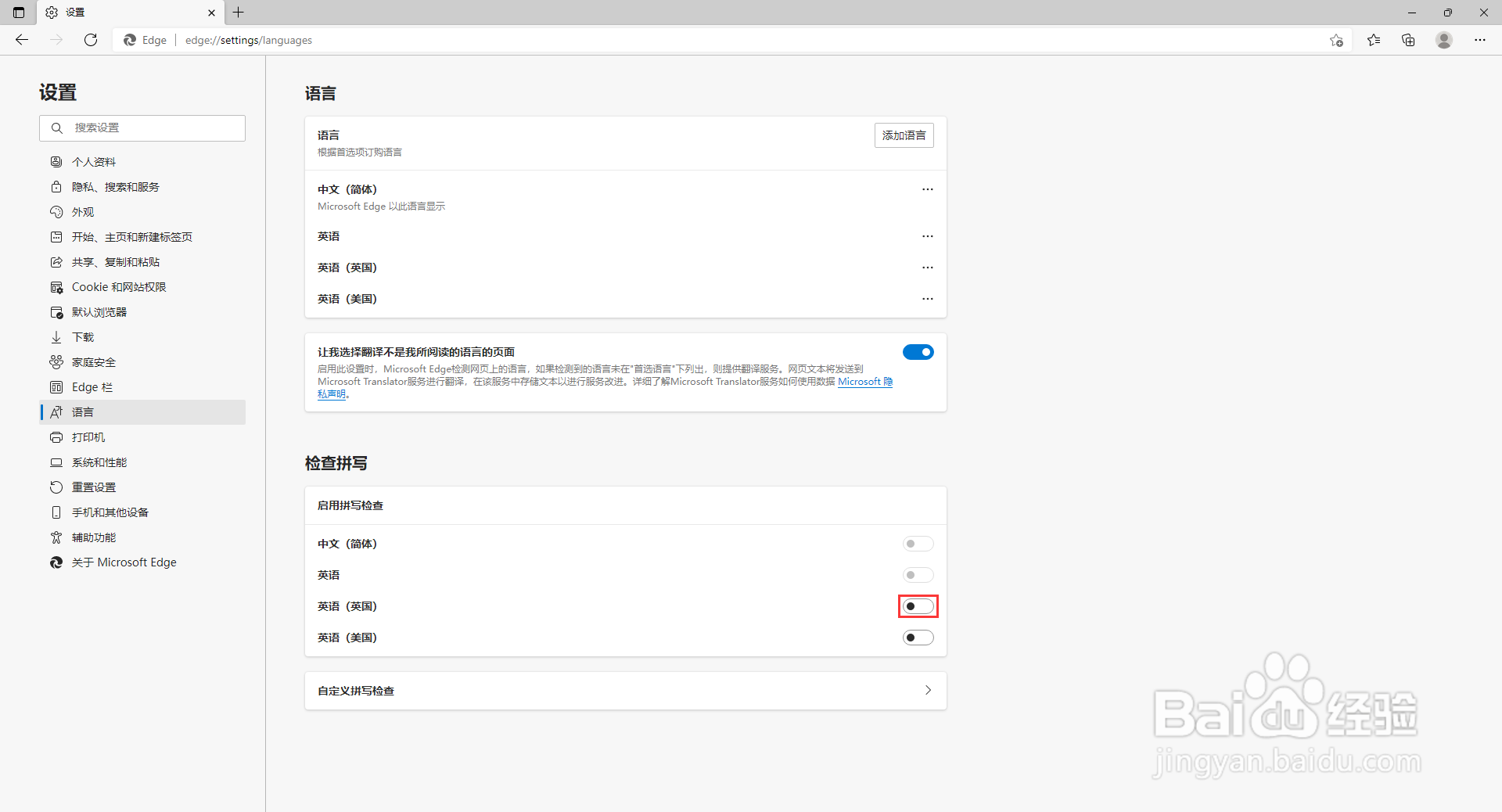Enable spell check for 英语（美国）
The height and width of the screenshot is (812, 1502).
pos(918,638)
